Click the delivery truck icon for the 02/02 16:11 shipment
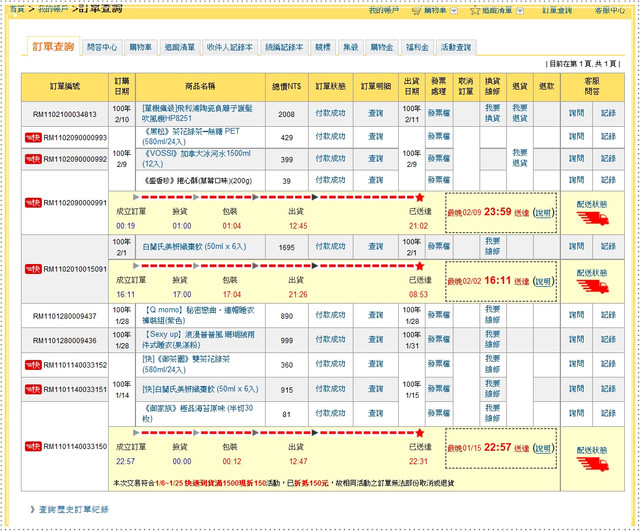The height and width of the screenshot is (531, 640). tap(592, 287)
